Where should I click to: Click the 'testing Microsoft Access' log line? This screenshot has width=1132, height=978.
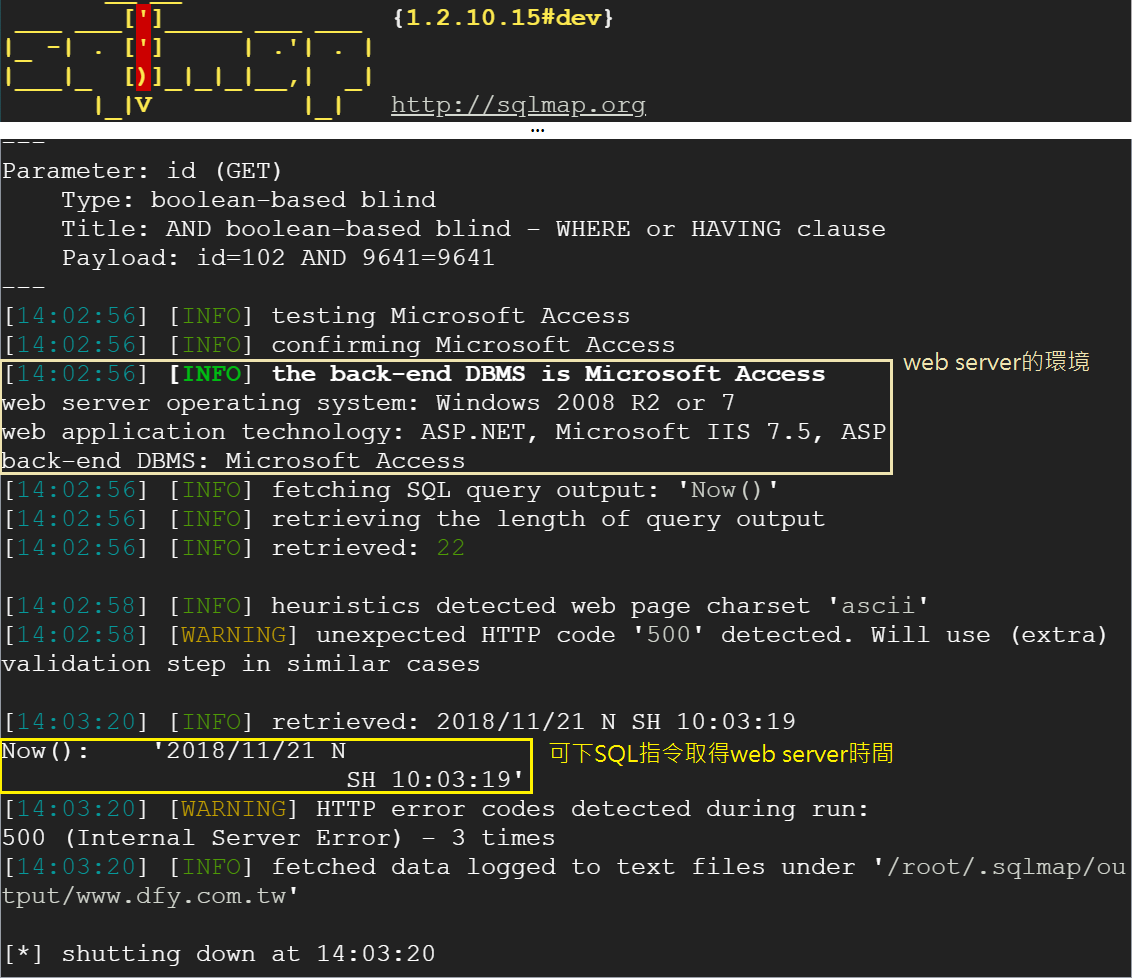coord(317,315)
